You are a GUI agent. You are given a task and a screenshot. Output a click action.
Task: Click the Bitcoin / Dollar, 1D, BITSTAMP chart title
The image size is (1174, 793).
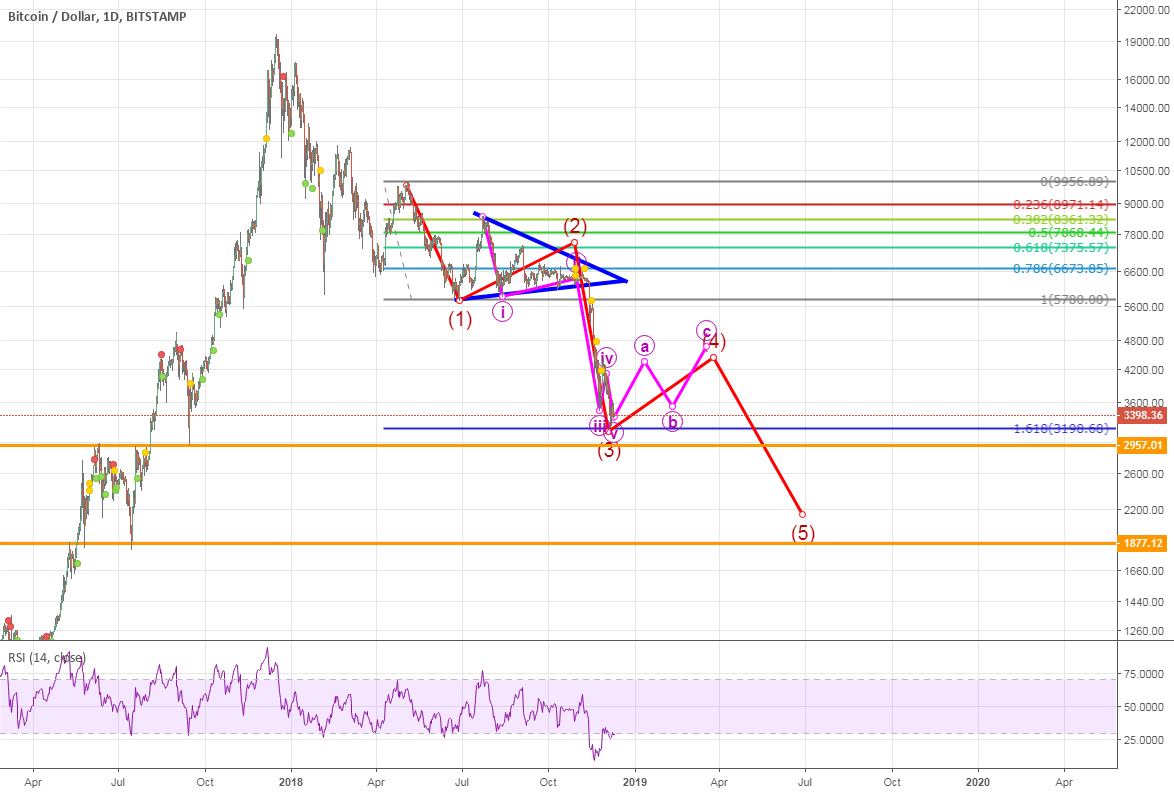point(96,17)
